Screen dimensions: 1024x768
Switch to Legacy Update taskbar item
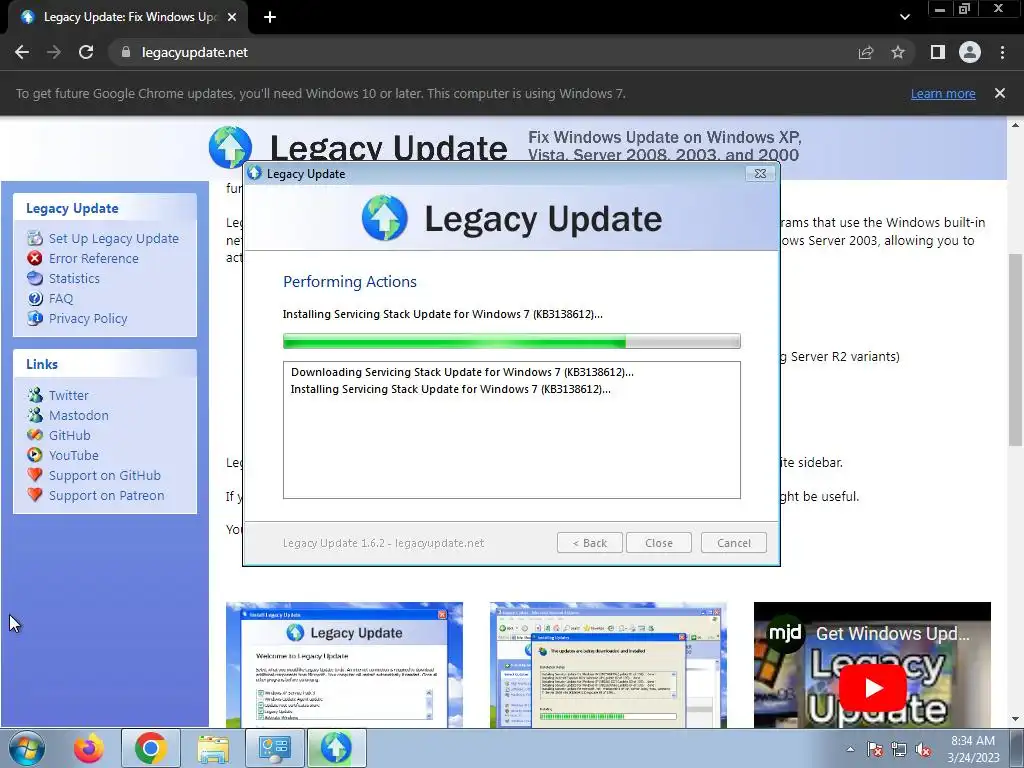coord(336,748)
